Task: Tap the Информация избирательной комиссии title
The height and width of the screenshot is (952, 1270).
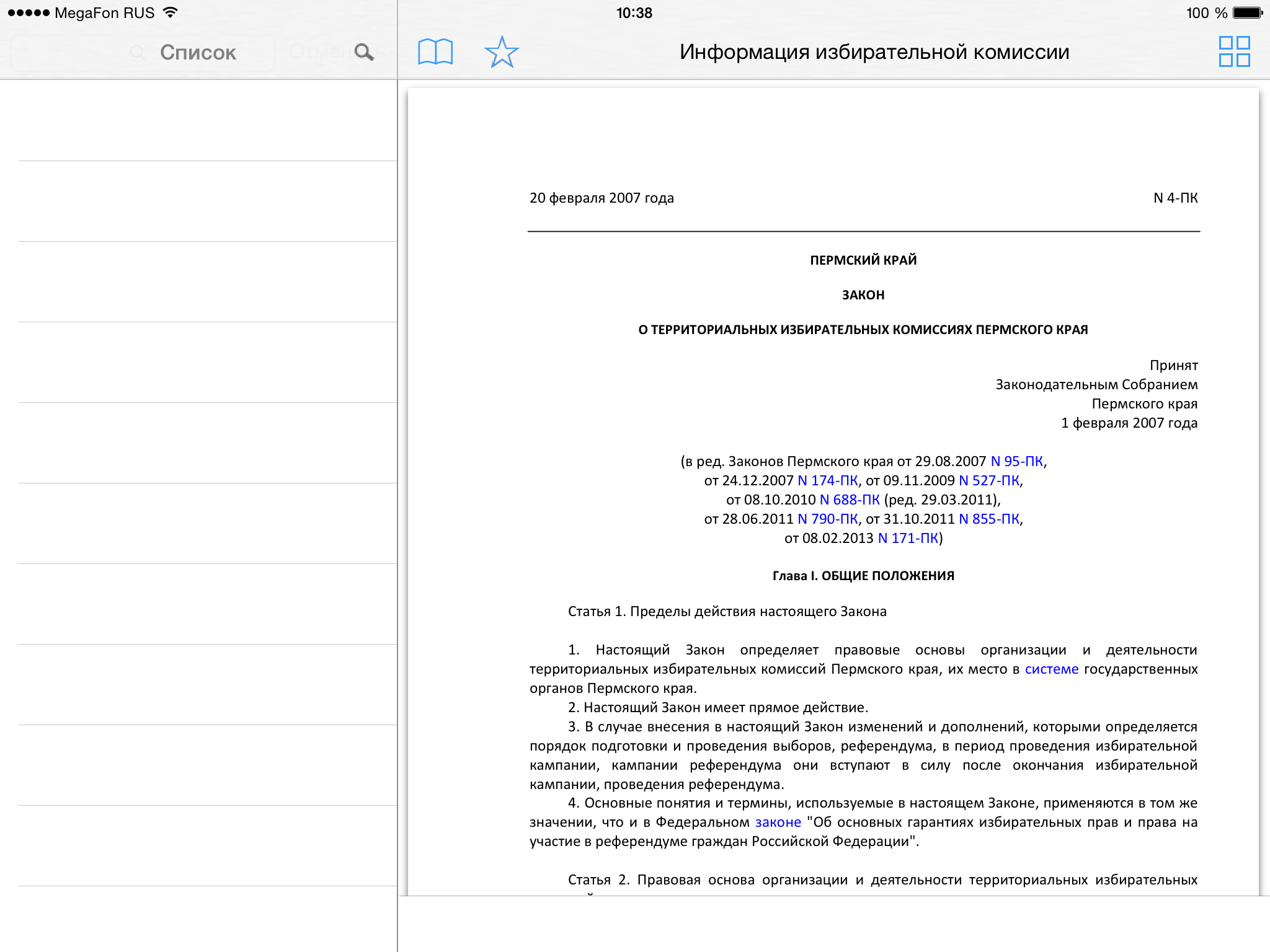Action: [874, 51]
